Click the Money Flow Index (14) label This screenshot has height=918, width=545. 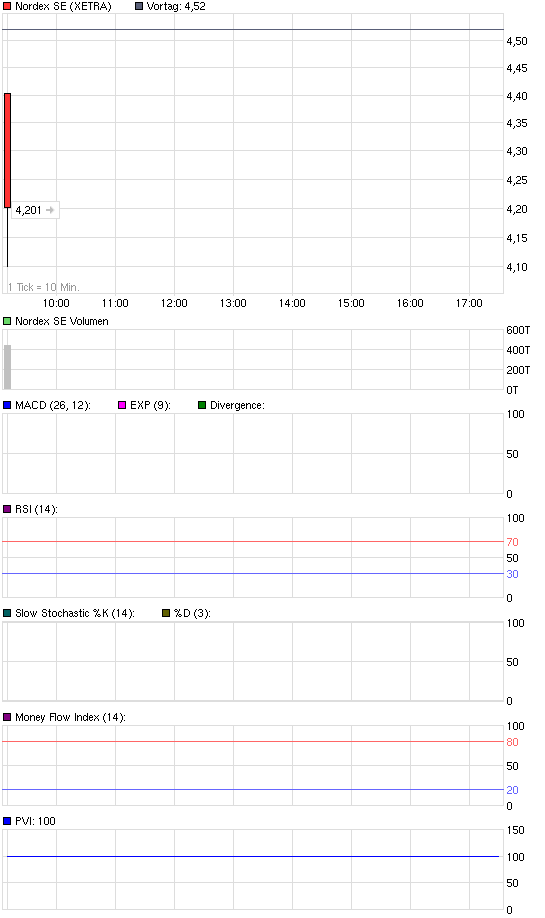point(70,717)
